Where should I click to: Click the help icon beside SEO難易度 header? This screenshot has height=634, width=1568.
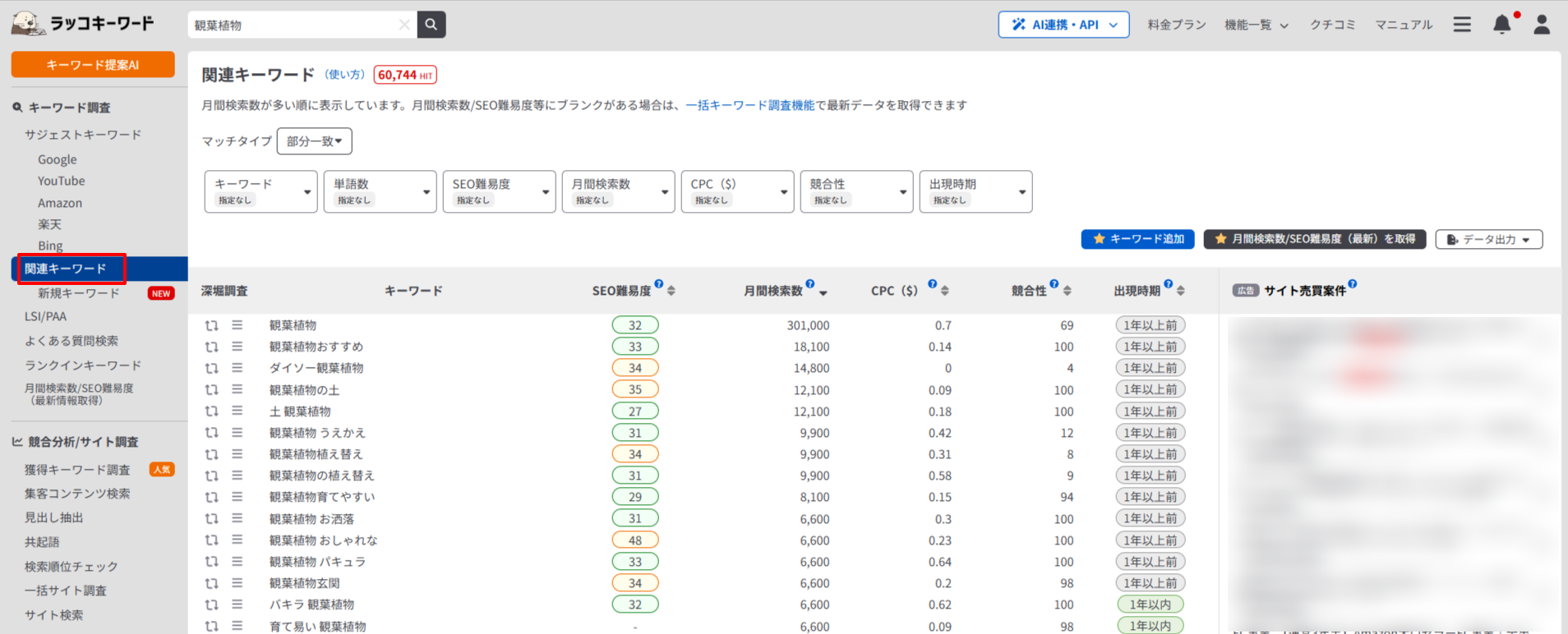click(x=659, y=284)
